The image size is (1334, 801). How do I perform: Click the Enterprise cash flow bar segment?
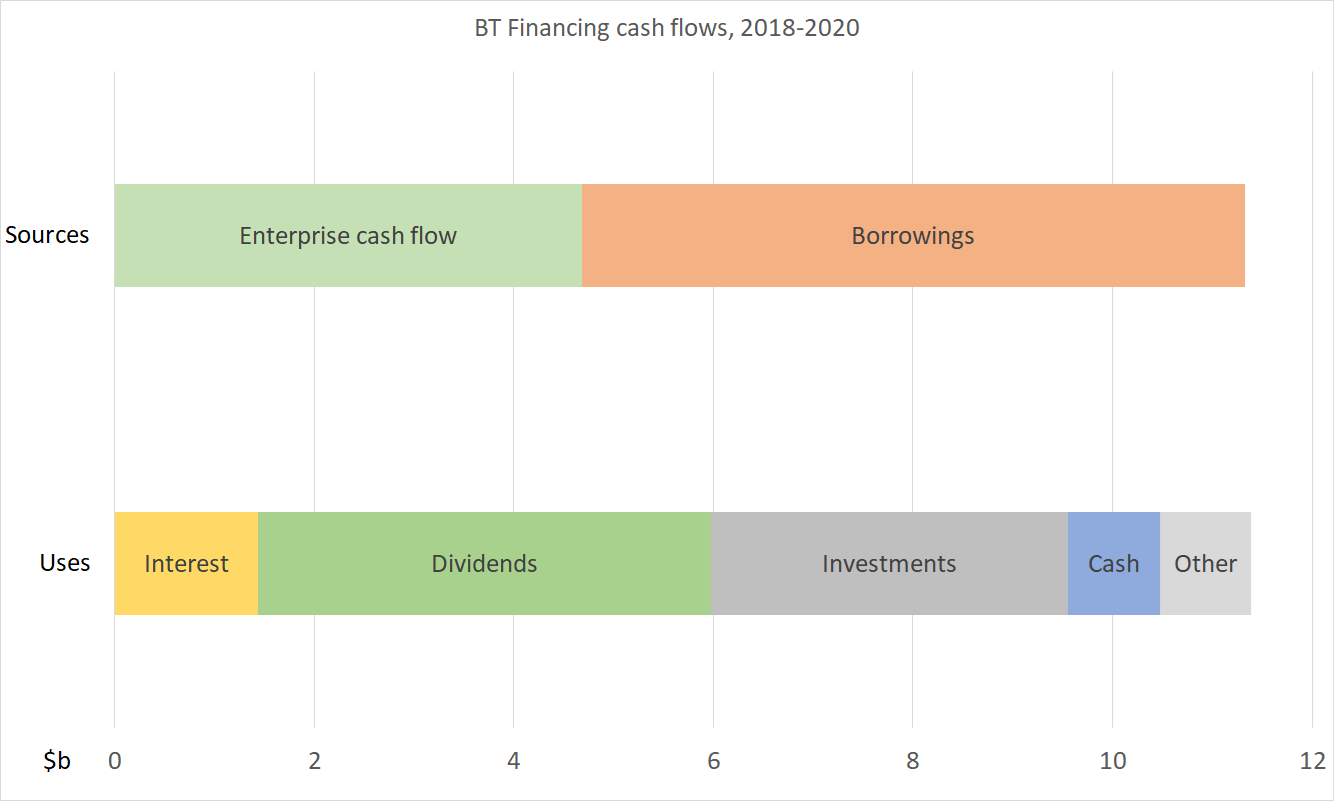(348, 235)
